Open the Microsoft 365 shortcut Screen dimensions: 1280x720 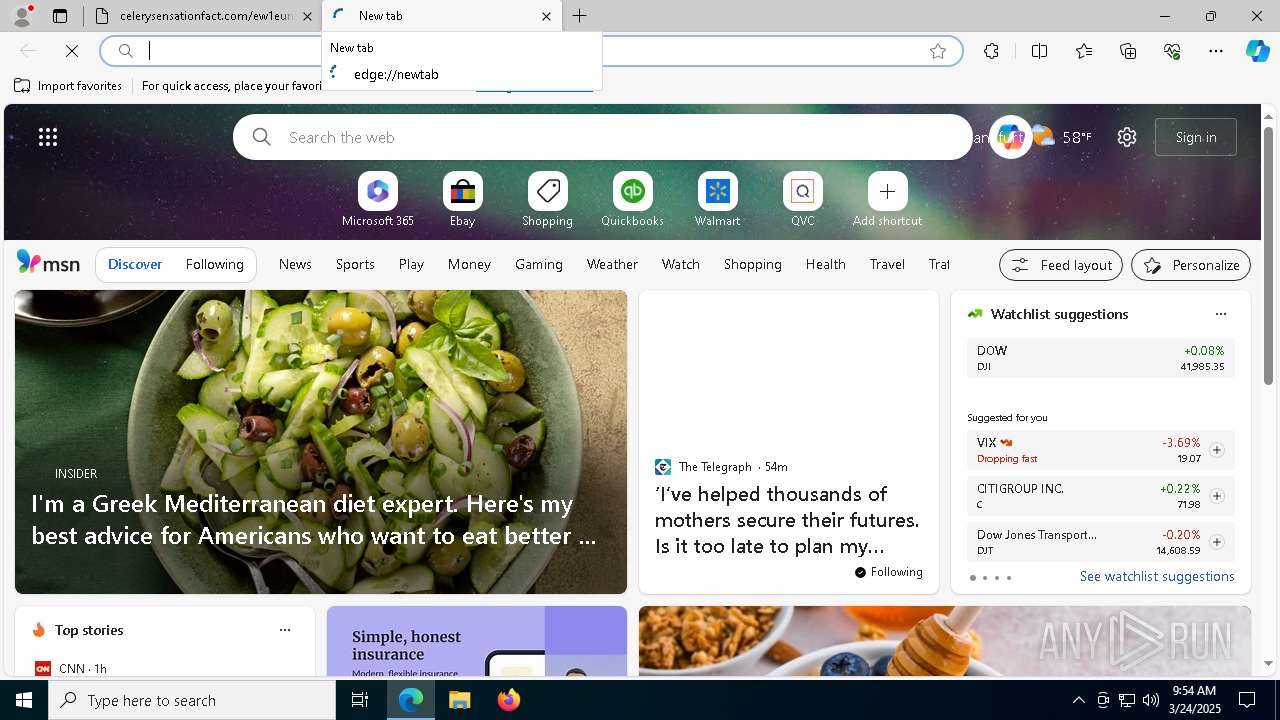click(378, 199)
